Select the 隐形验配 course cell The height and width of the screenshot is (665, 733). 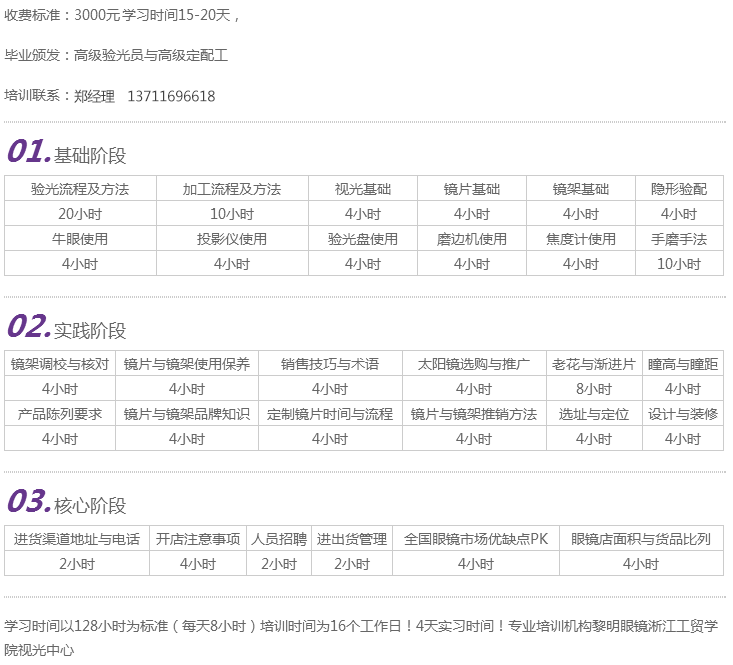coord(679,189)
